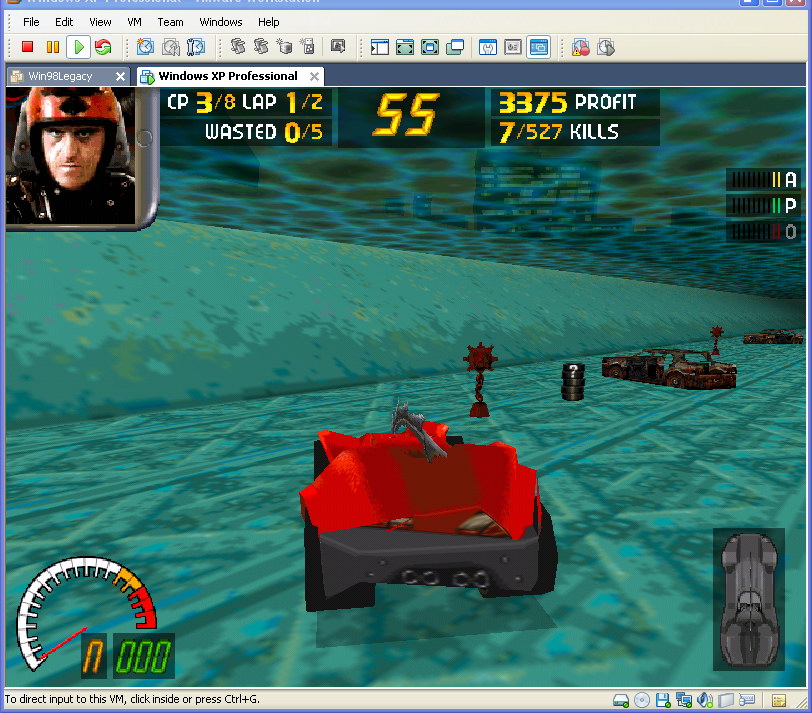Click the 'CP 3/8 LAP 1/2' readout
Viewport: 812px width, 713px height.
coord(245,102)
